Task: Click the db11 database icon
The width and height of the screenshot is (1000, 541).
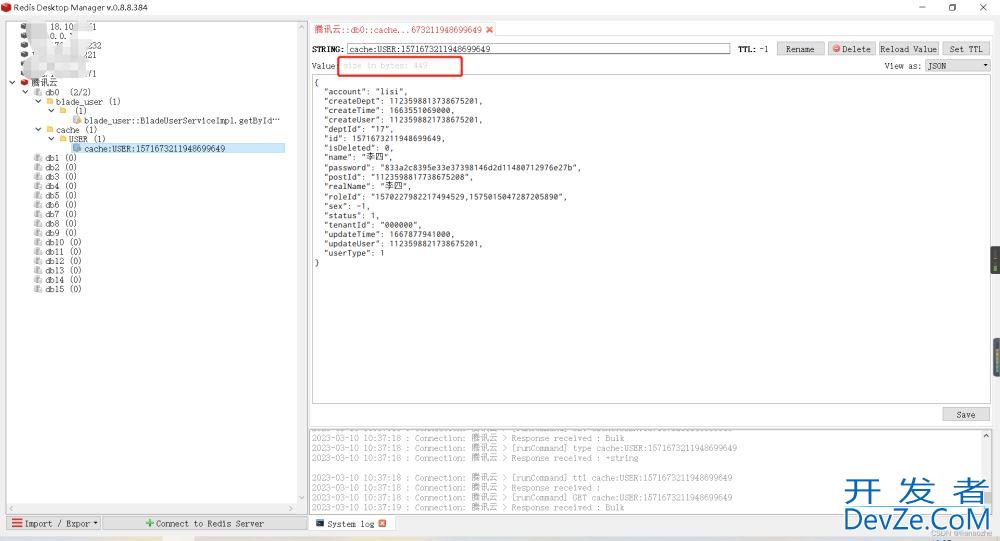Action: (38, 251)
